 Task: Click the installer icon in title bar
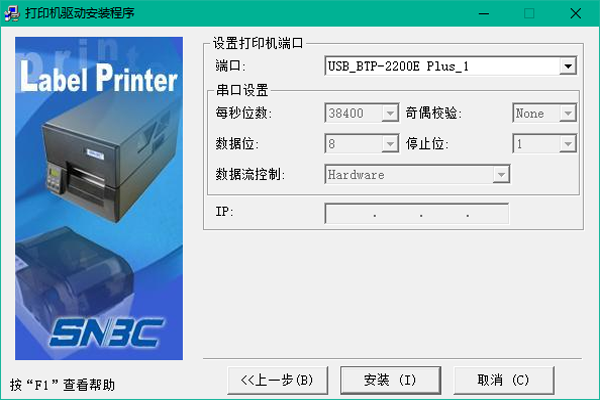coord(11,13)
